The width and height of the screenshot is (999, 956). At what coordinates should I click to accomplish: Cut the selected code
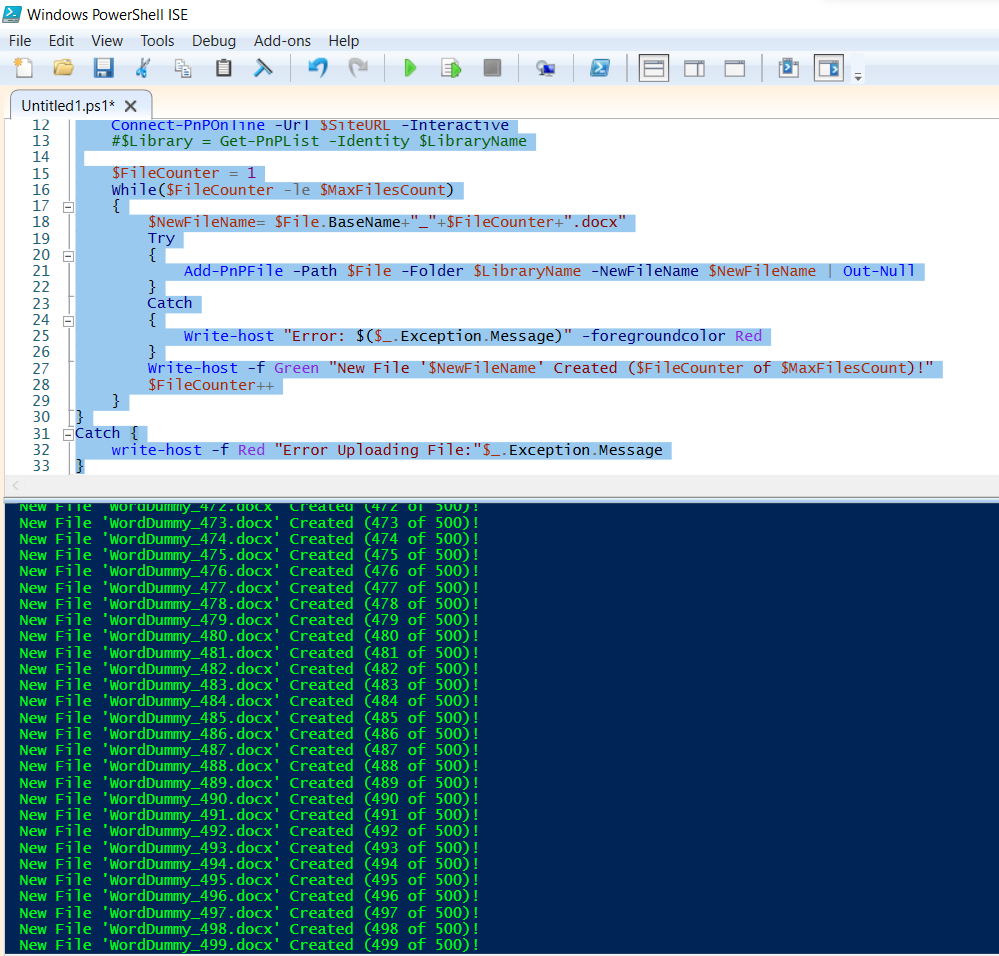click(143, 67)
